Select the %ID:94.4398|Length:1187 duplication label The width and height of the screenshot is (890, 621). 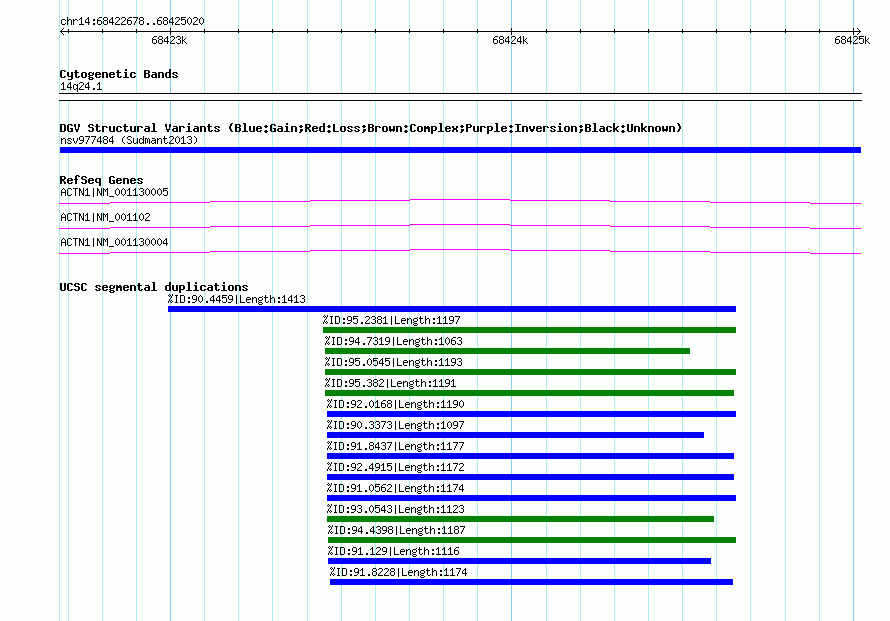396,530
